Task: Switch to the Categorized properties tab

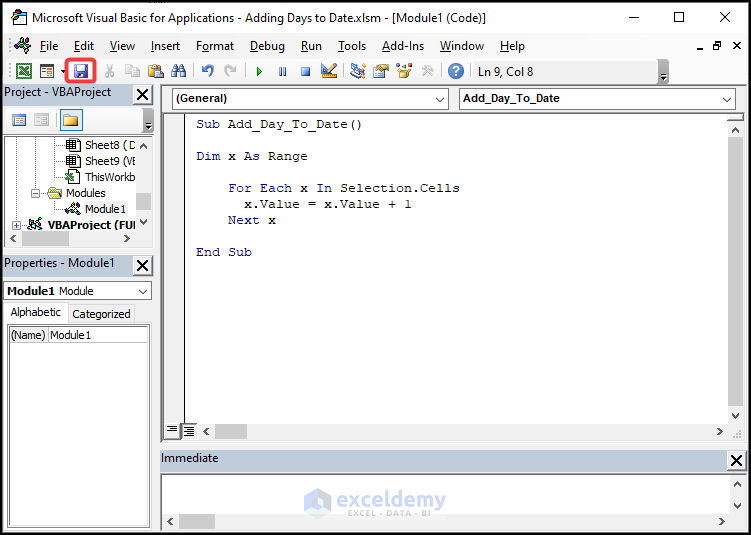Action: [x=101, y=314]
